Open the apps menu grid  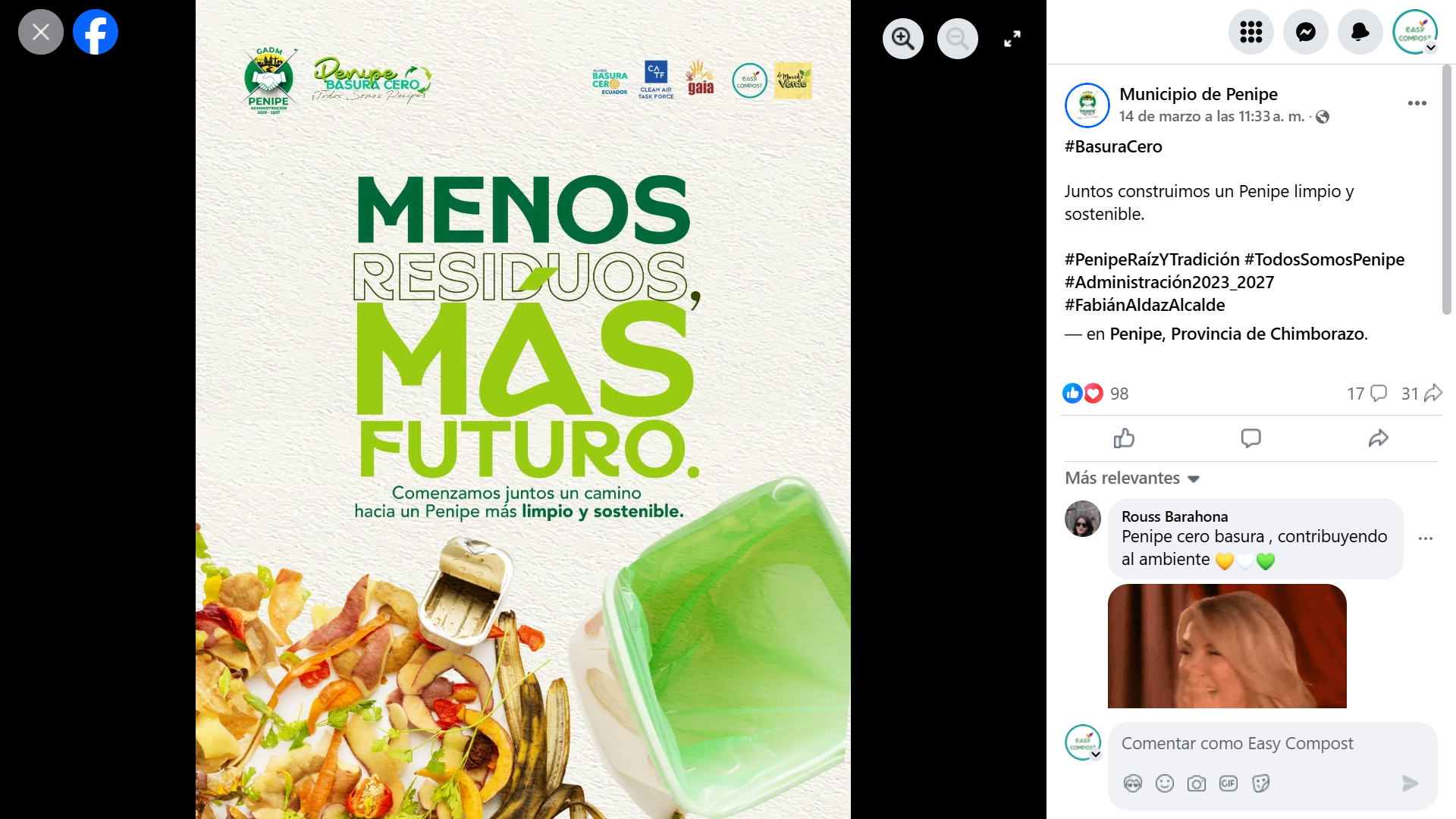(1251, 32)
